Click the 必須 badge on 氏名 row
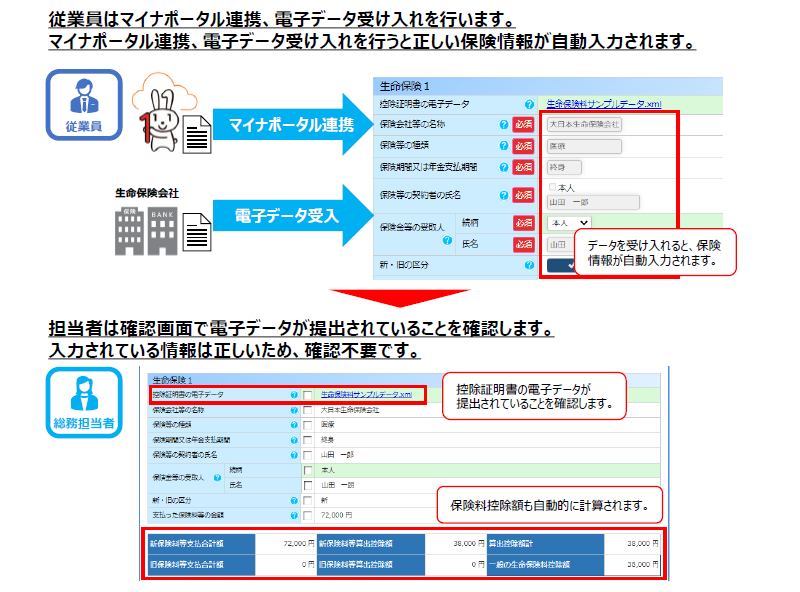The height and width of the screenshot is (592, 800). click(523, 244)
